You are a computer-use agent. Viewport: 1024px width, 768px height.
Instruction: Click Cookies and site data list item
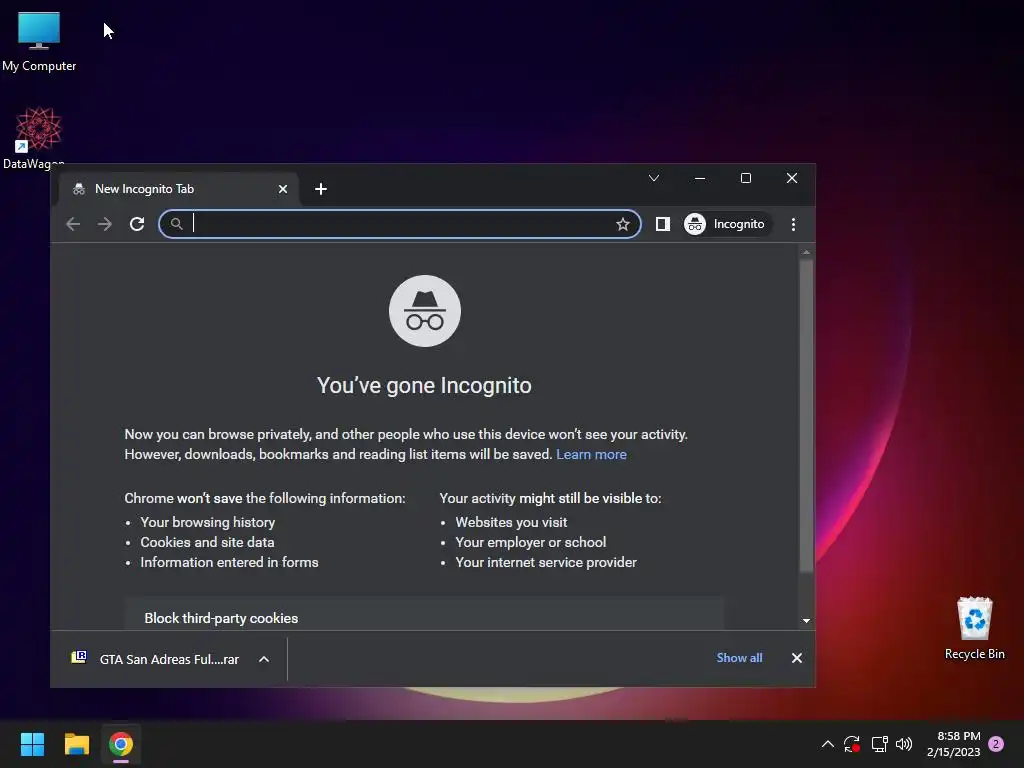pos(207,542)
